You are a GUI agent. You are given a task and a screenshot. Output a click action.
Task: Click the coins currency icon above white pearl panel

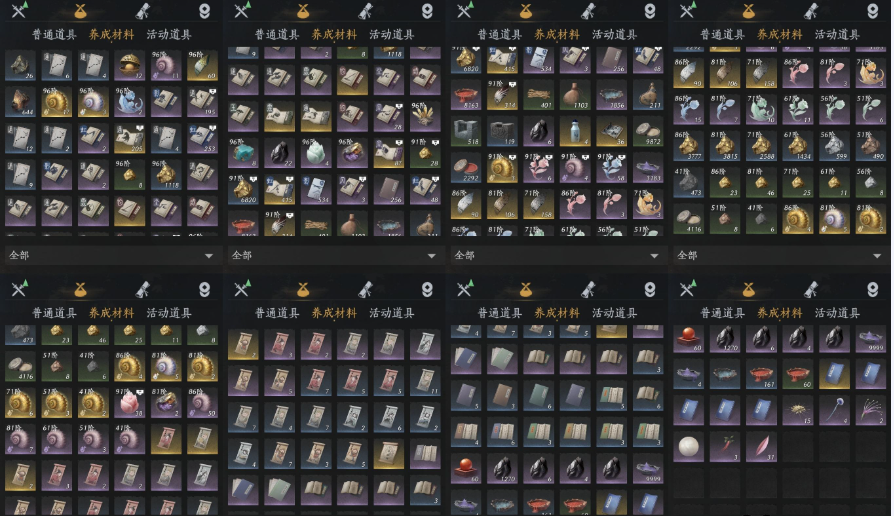[x=748, y=290]
